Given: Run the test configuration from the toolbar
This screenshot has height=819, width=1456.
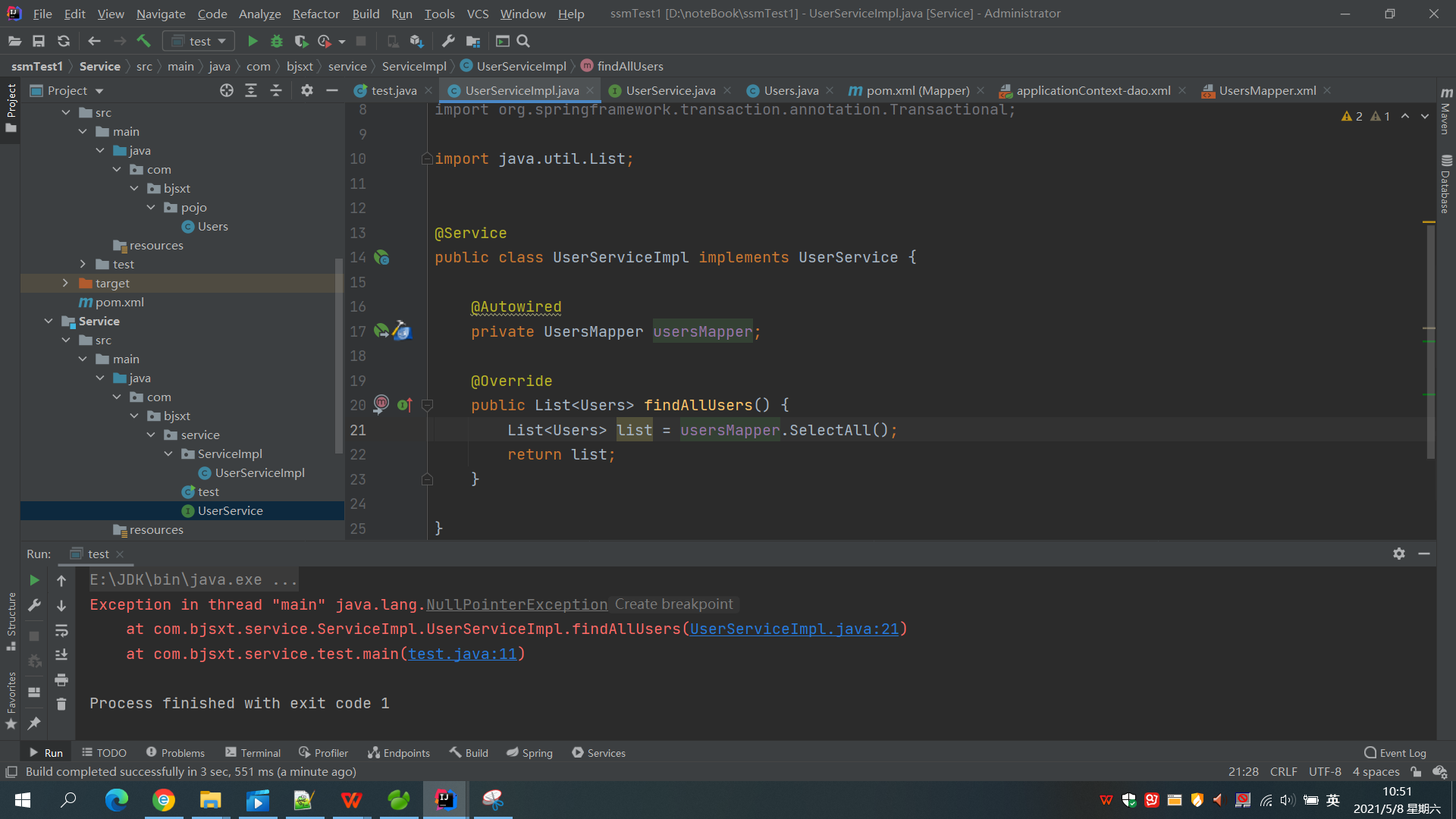Looking at the screenshot, I should [x=253, y=42].
